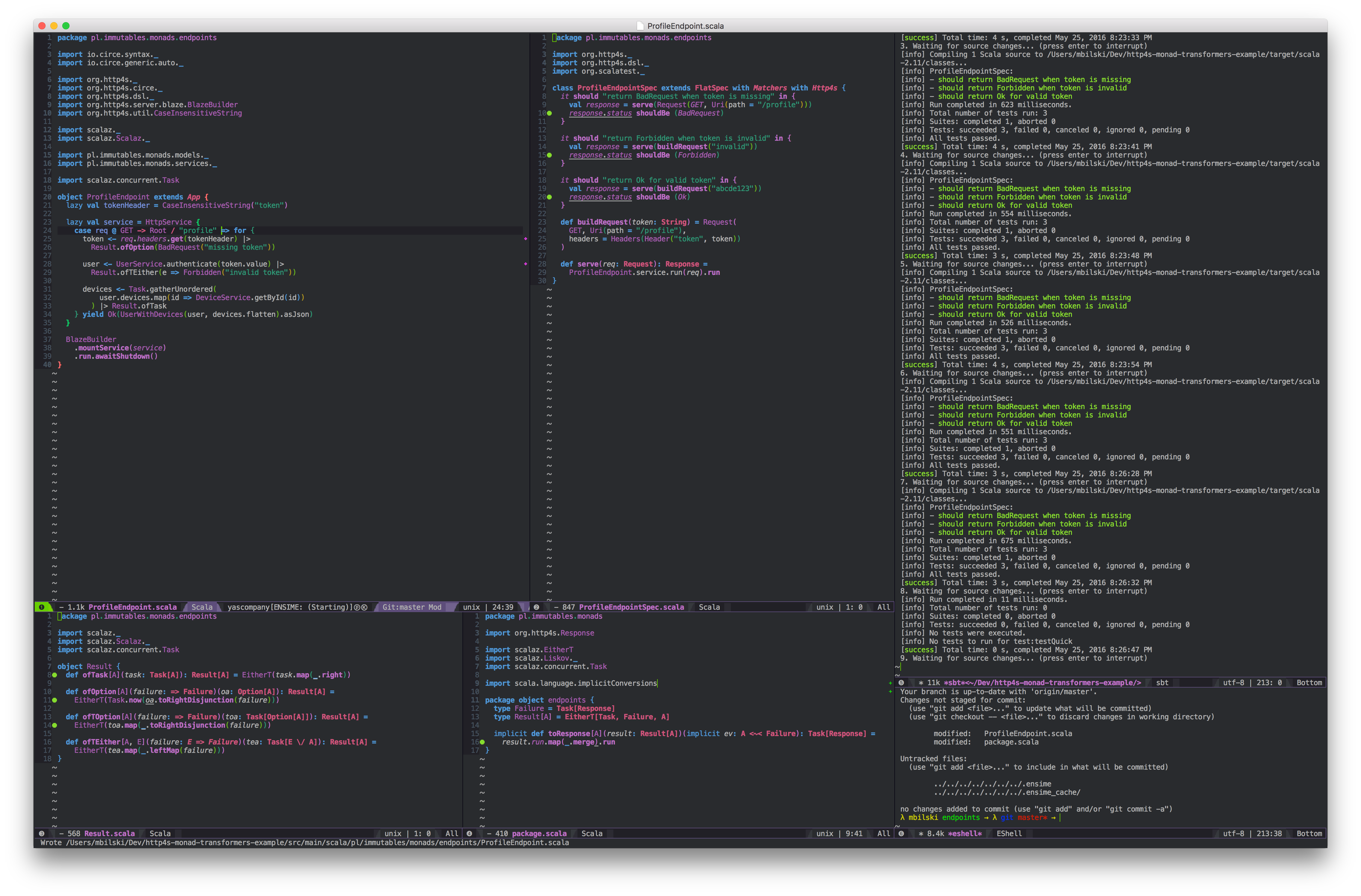Open Scala major-mode menu in ProfileEndpoint modeline
This screenshot has height=896, width=1361.
coord(202,607)
